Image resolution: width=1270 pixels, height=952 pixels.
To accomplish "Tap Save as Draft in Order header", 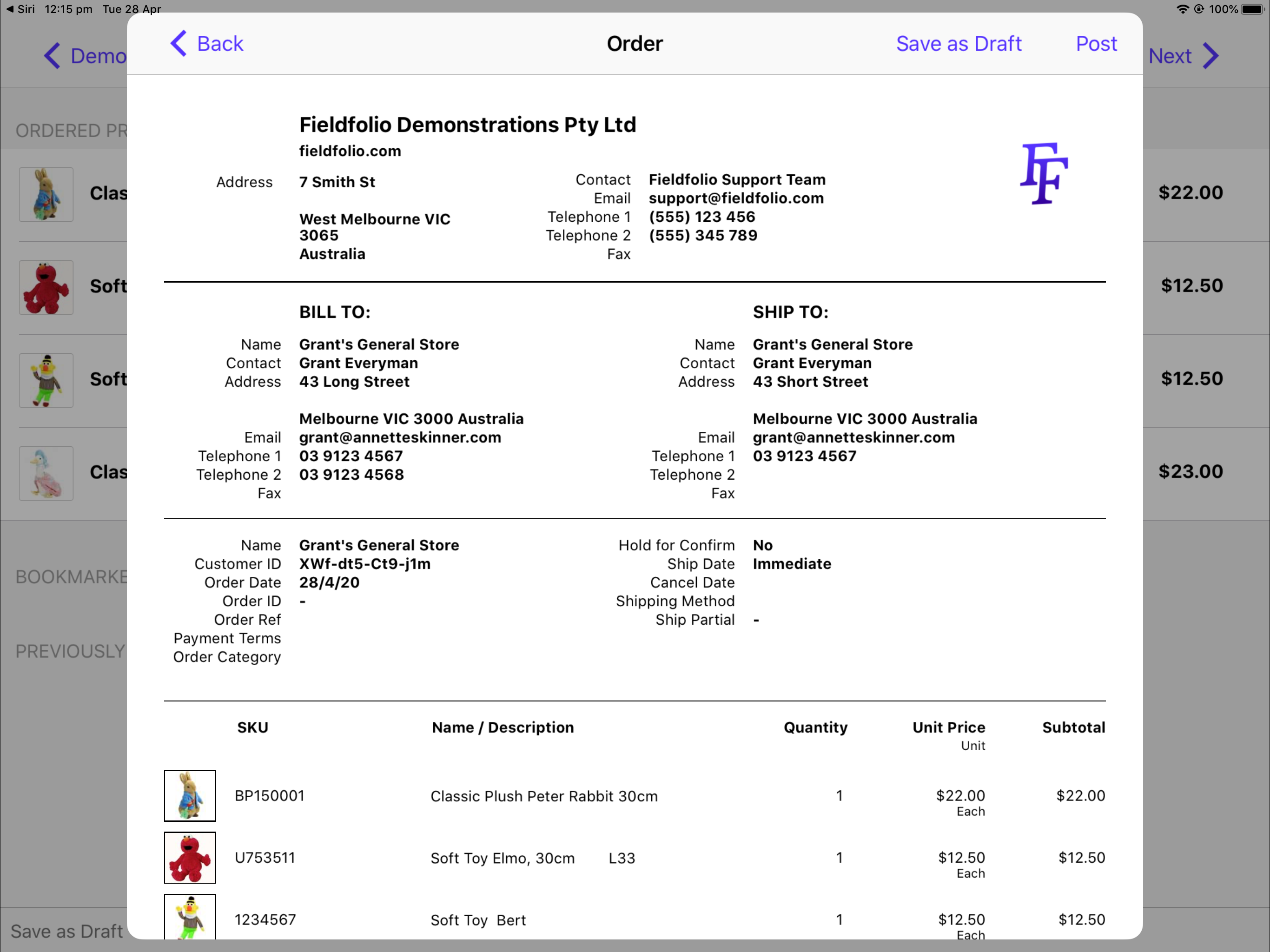I will [x=958, y=44].
